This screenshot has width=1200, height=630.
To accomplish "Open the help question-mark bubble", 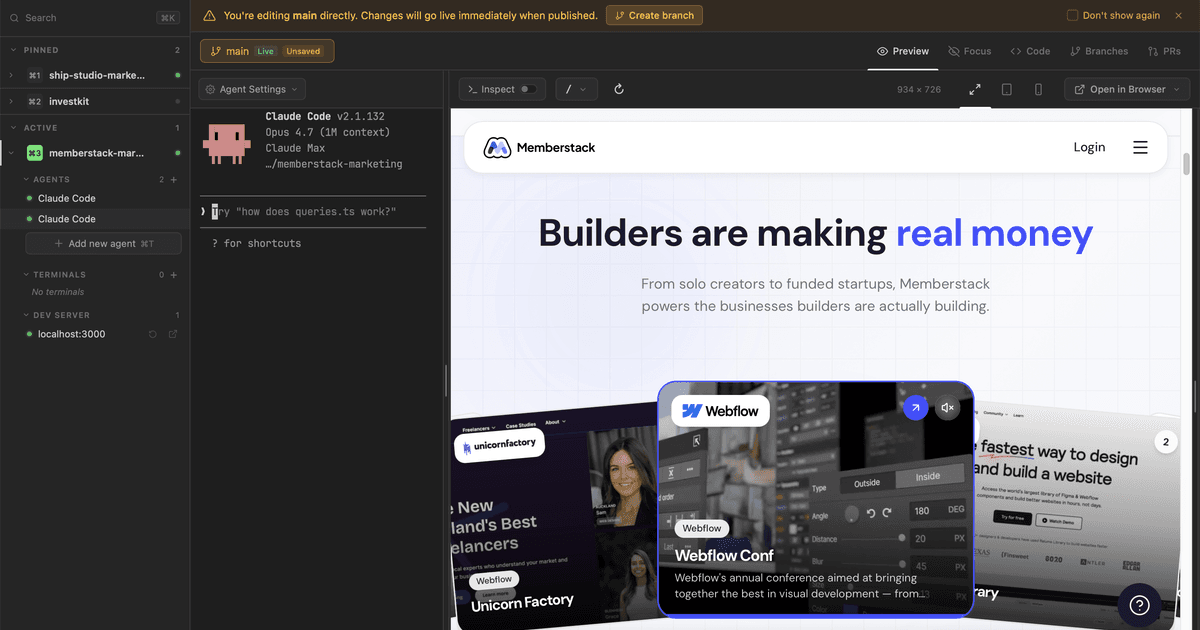I will tap(1139, 605).
